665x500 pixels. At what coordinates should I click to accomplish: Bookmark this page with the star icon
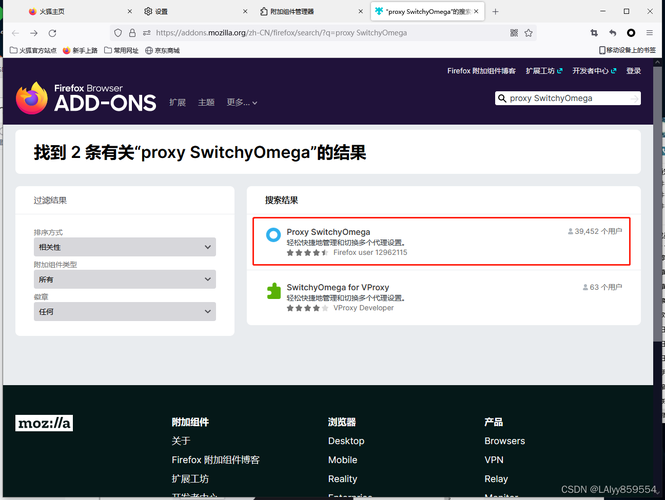[x=528, y=33]
